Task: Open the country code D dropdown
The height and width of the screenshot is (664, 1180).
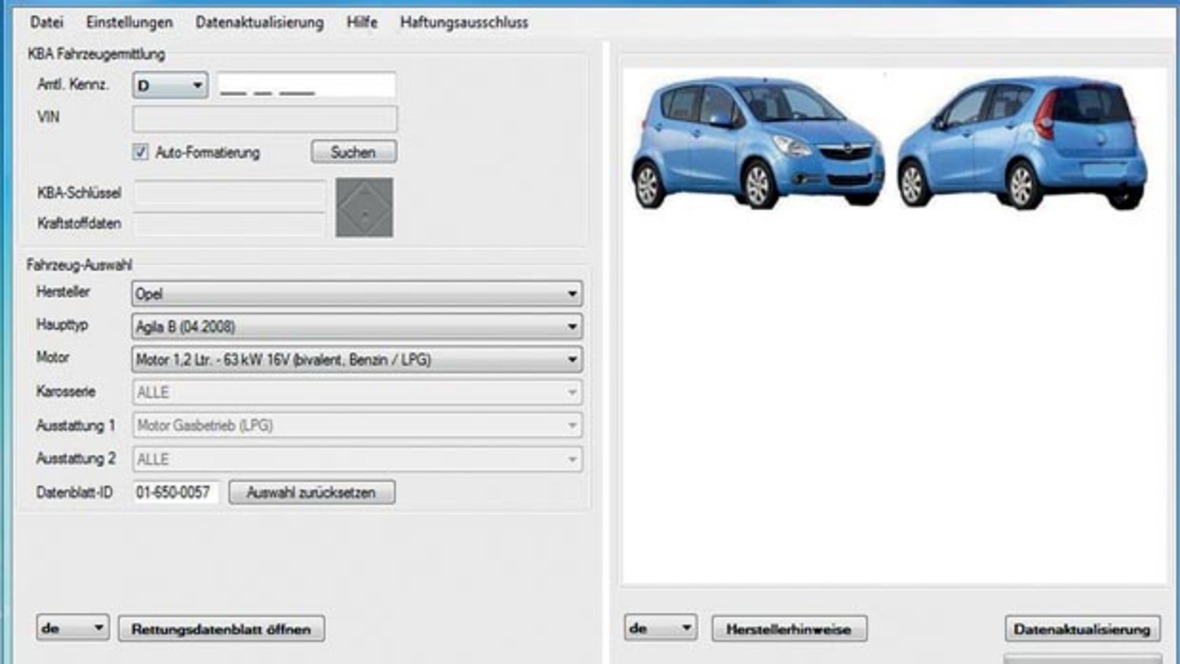Action: point(170,85)
